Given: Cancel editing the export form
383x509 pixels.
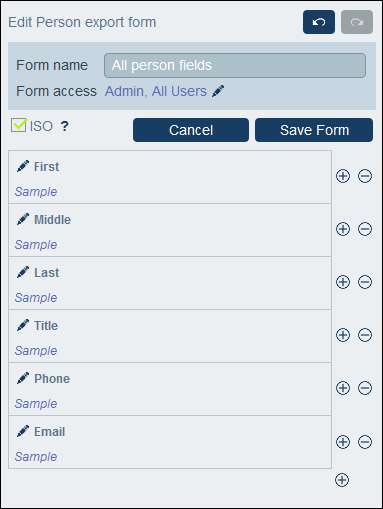Looking at the screenshot, I should (191, 130).
